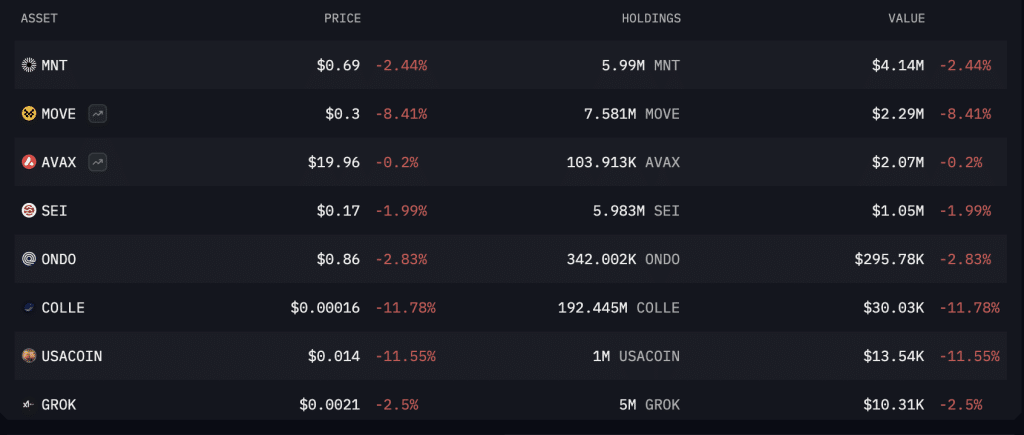Open the chart icon beside MOVE
Viewport: 1024px width, 435px height.
pos(98,114)
